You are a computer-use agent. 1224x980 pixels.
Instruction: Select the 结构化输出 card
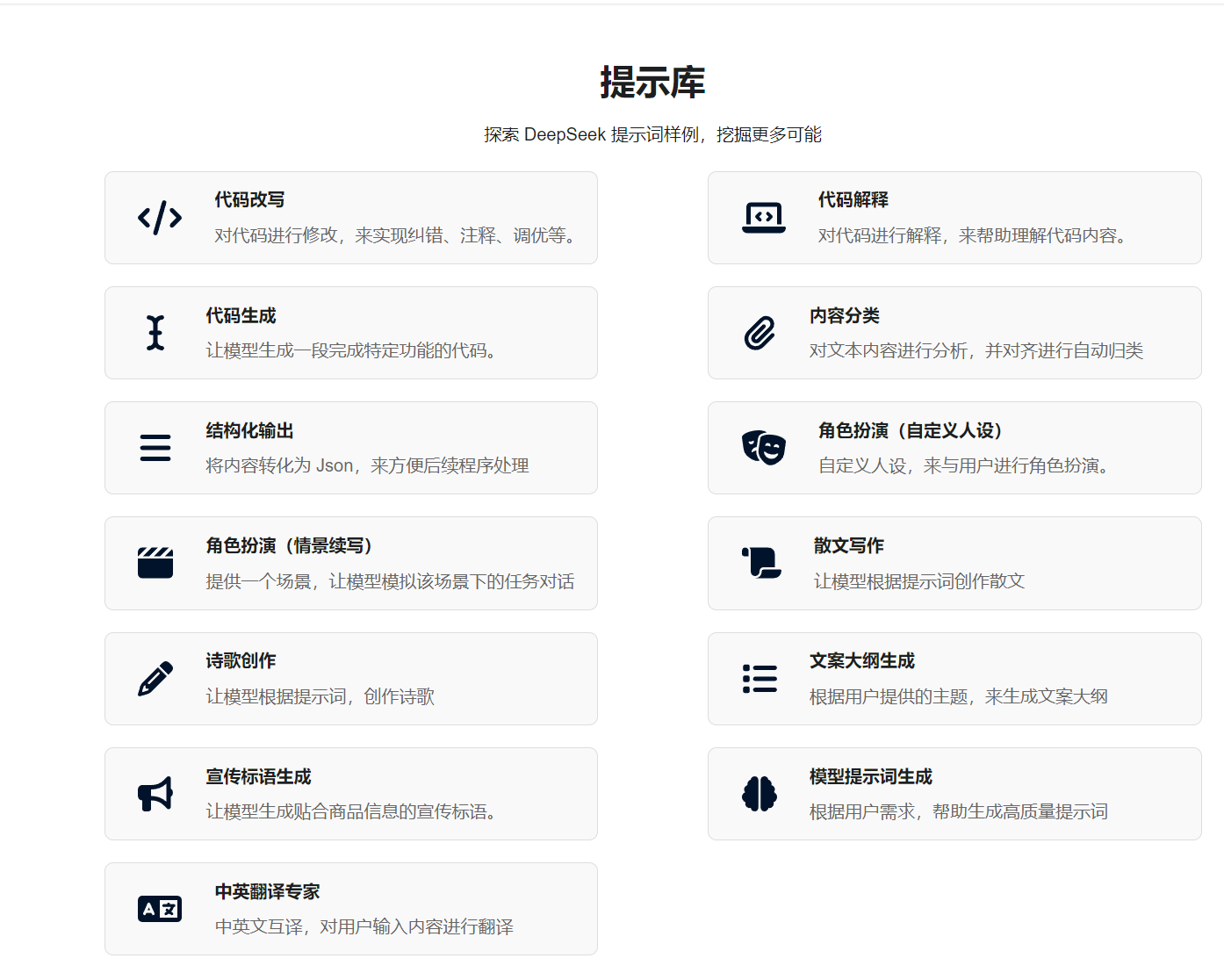[351, 448]
